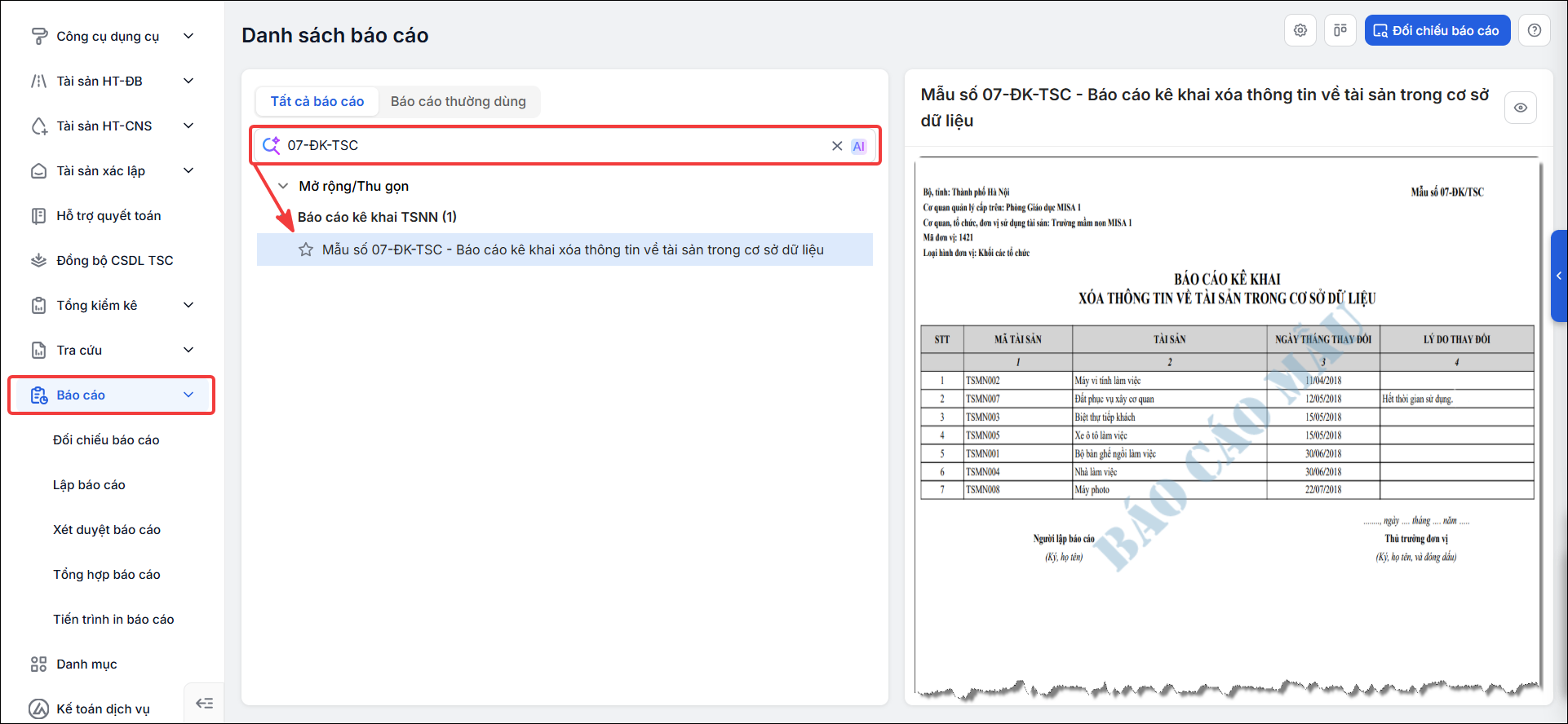Click the AI search sparkle icon

click(271, 145)
